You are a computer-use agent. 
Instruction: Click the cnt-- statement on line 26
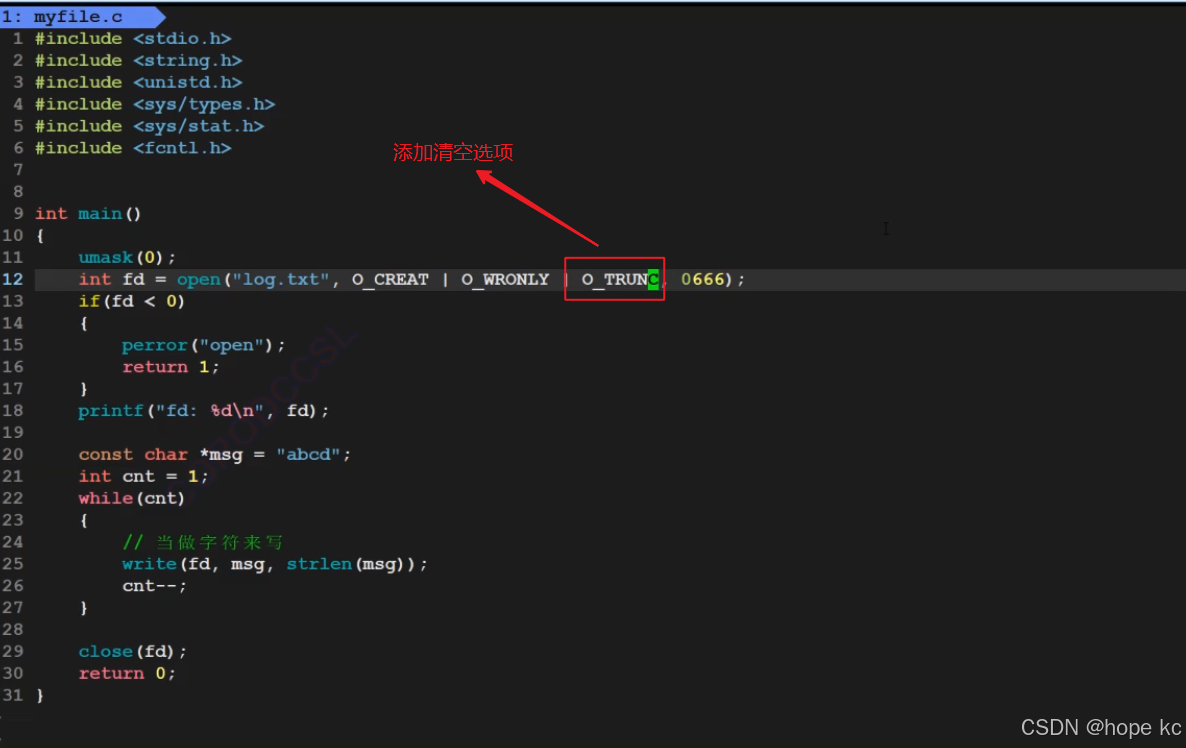click(154, 586)
